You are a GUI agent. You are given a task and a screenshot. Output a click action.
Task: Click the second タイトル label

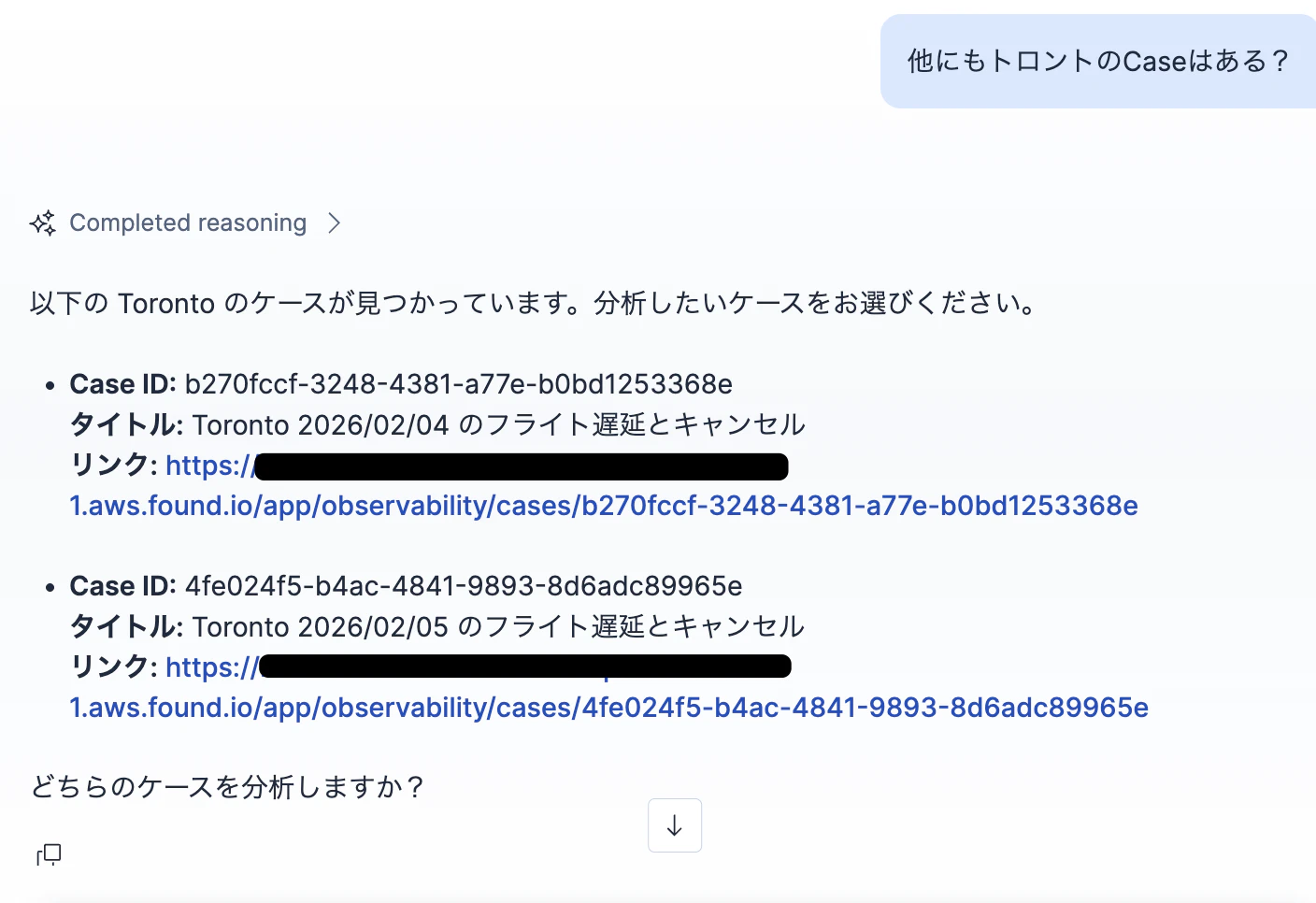[x=127, y=627]
